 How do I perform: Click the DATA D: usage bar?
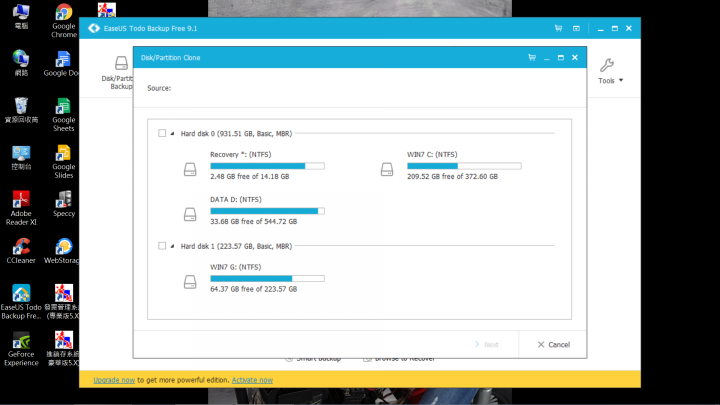point(267,211)
